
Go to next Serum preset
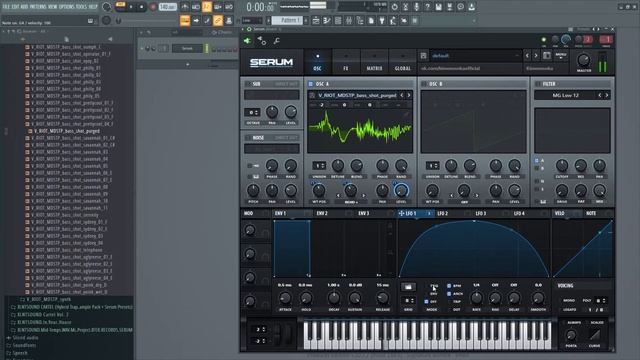(536, 56)
